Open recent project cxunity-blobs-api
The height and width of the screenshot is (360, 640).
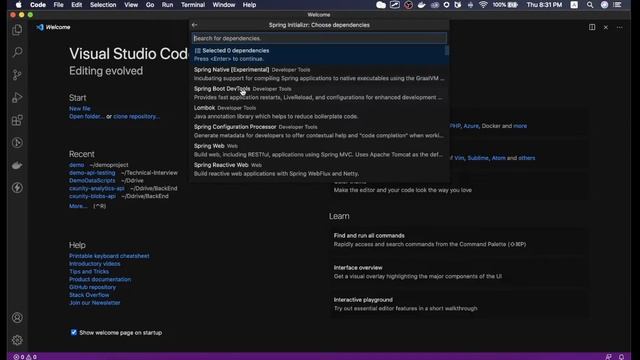92,196
